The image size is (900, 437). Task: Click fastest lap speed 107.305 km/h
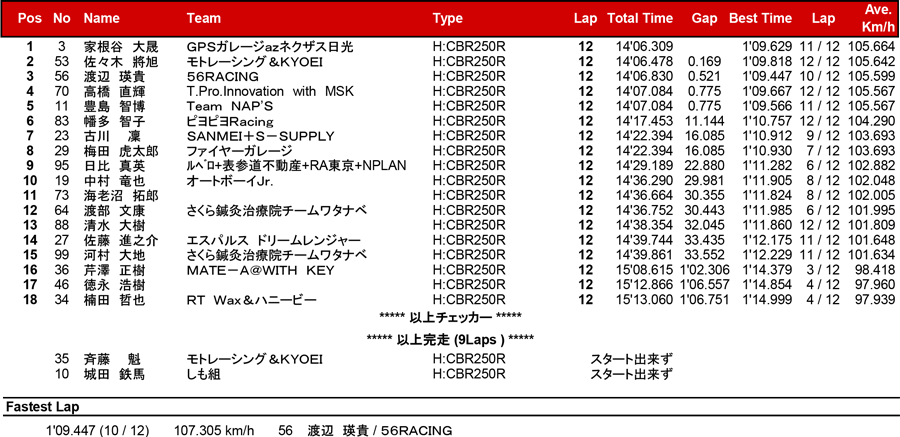pyautogui.click(x=214, y=430)
